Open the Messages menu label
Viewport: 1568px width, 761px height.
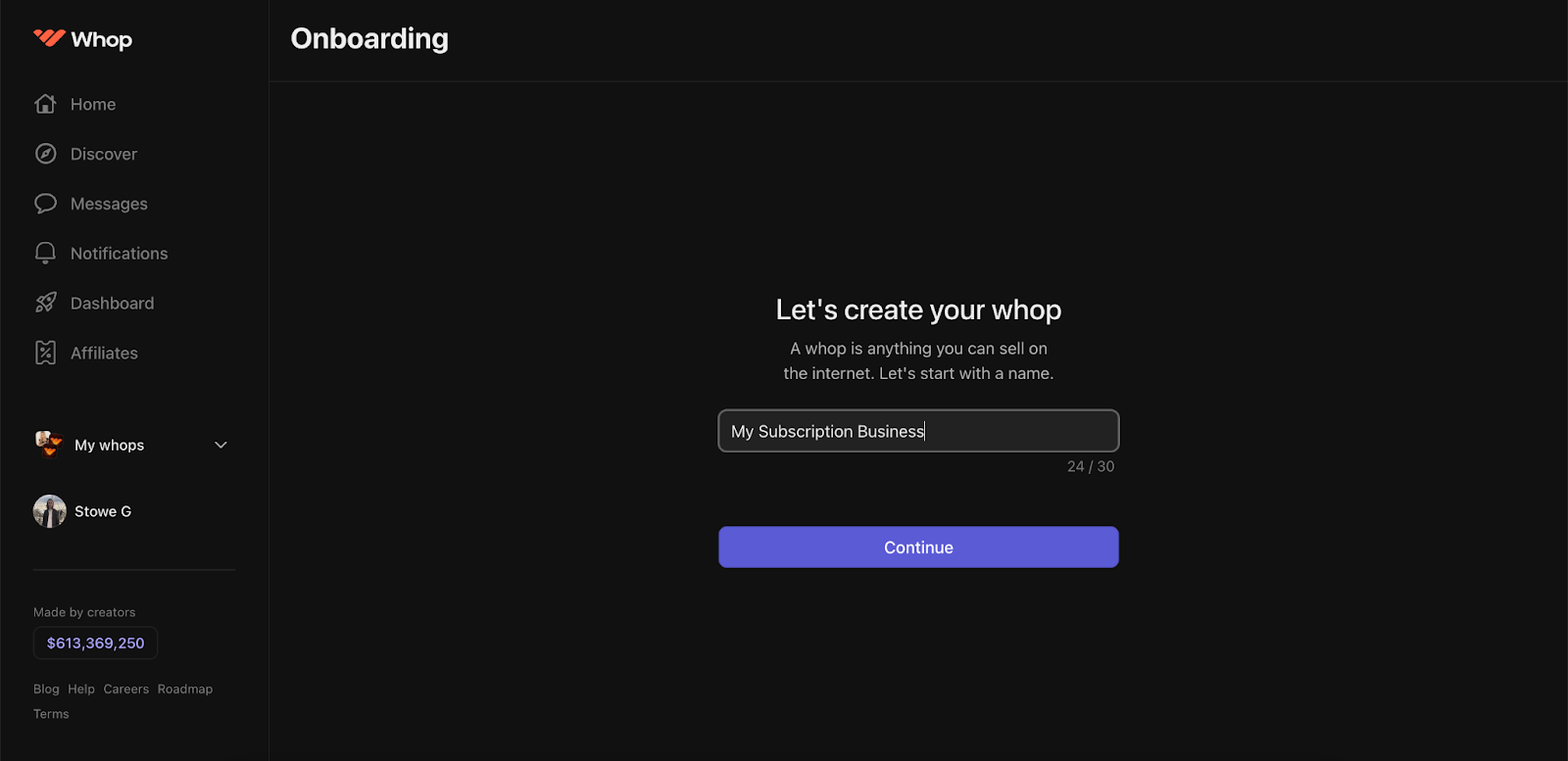(x=109, y=204)
